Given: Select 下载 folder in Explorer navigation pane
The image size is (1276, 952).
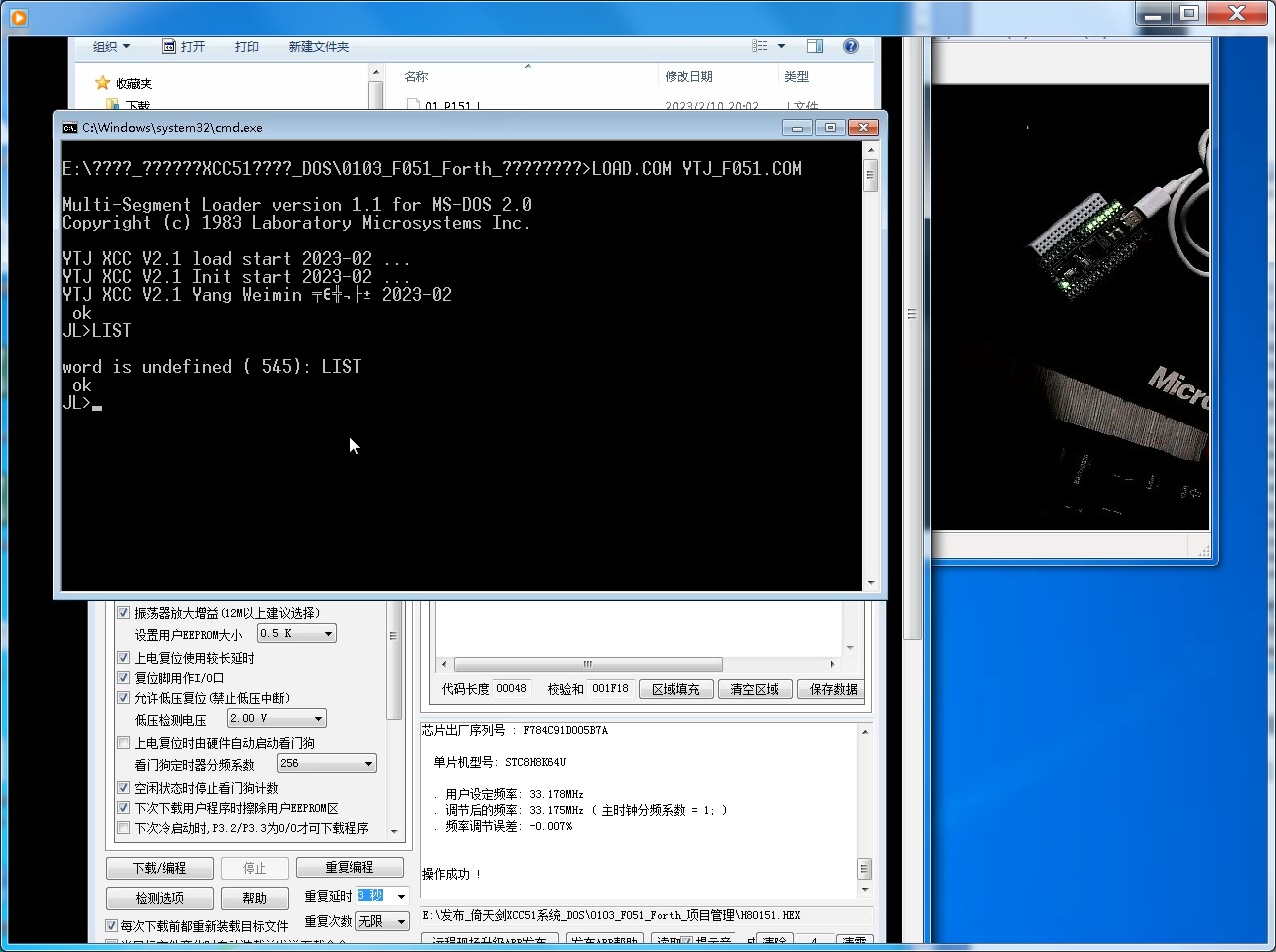Looking at the screenshot, I should [138, 105].
